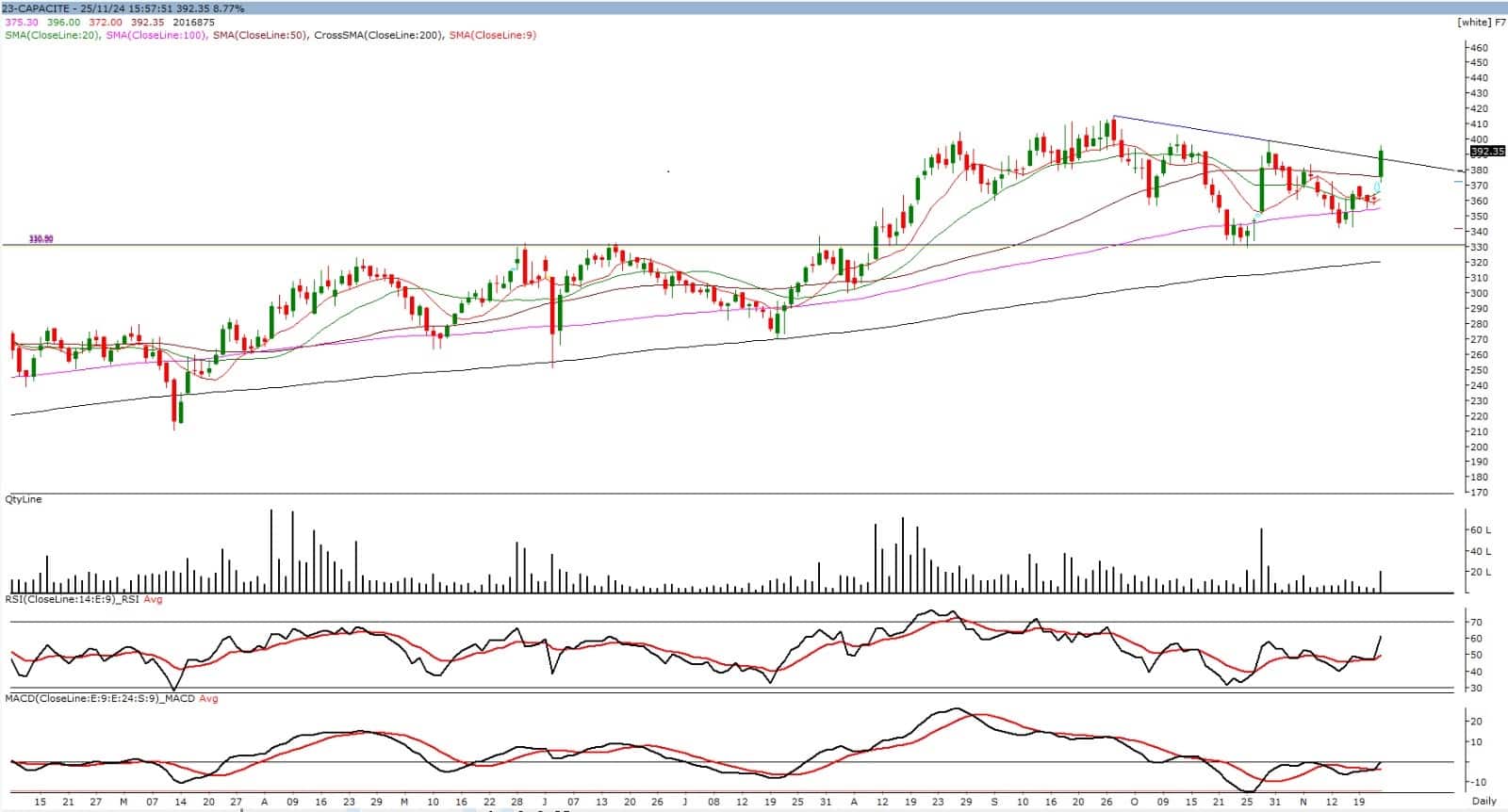Click the latest green candlestick near 392
This screenshot has width=1508, height=812.
1381,164
